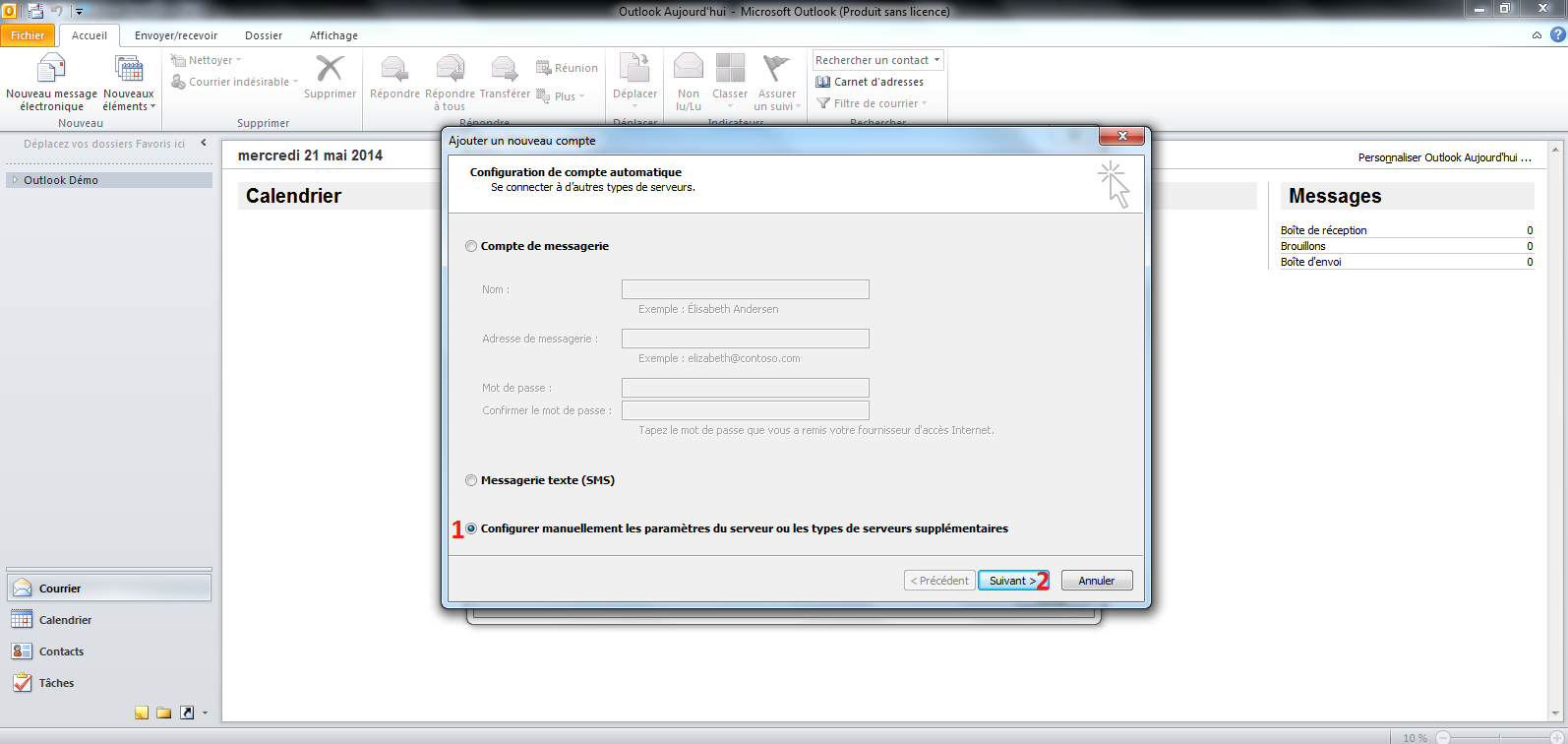Click the Annuler button

1097,581
